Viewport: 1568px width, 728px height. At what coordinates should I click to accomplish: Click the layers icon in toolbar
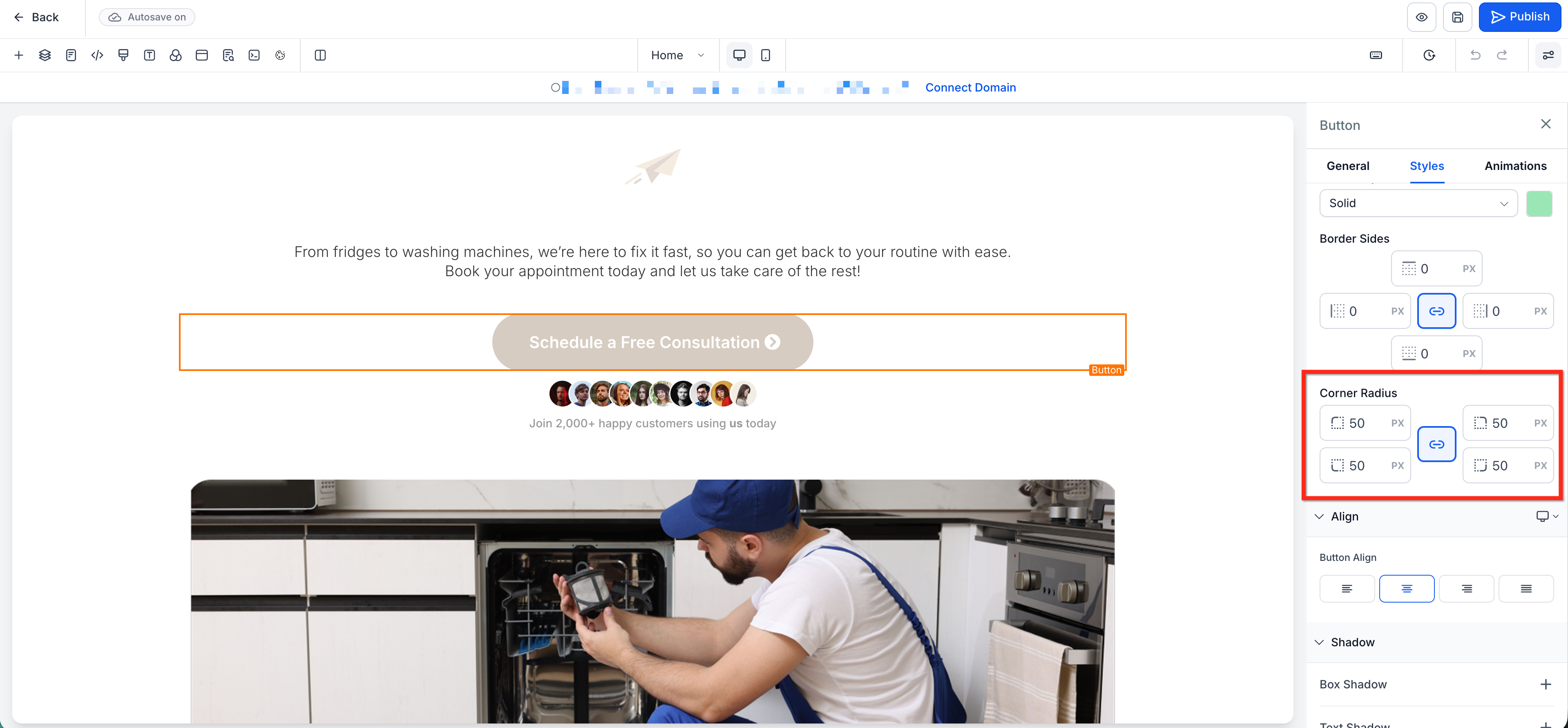tap(45, 56)
